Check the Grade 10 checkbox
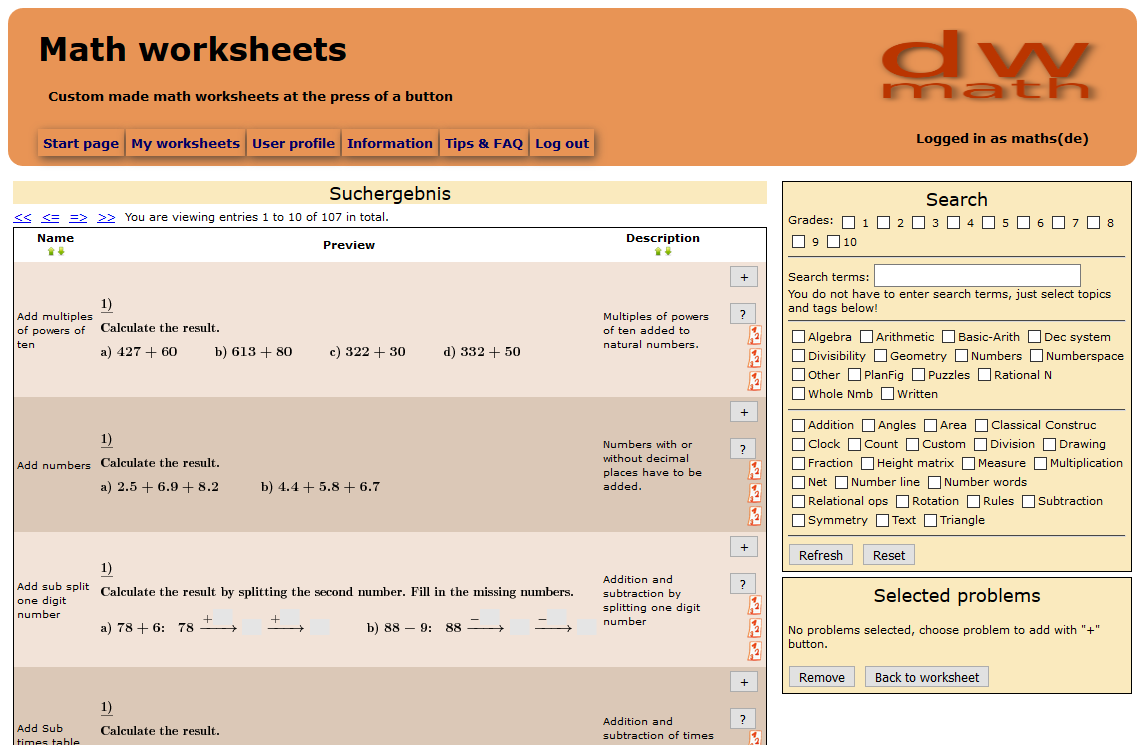The width and height of the screenshot is (1145, 745). [833, 242]
